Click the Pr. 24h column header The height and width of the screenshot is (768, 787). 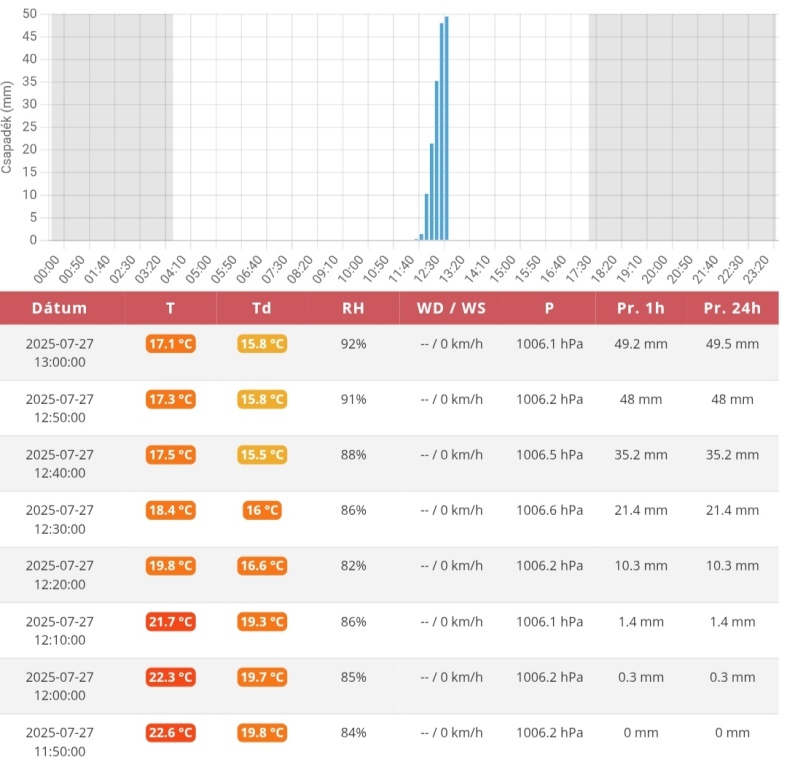point(732,308)
